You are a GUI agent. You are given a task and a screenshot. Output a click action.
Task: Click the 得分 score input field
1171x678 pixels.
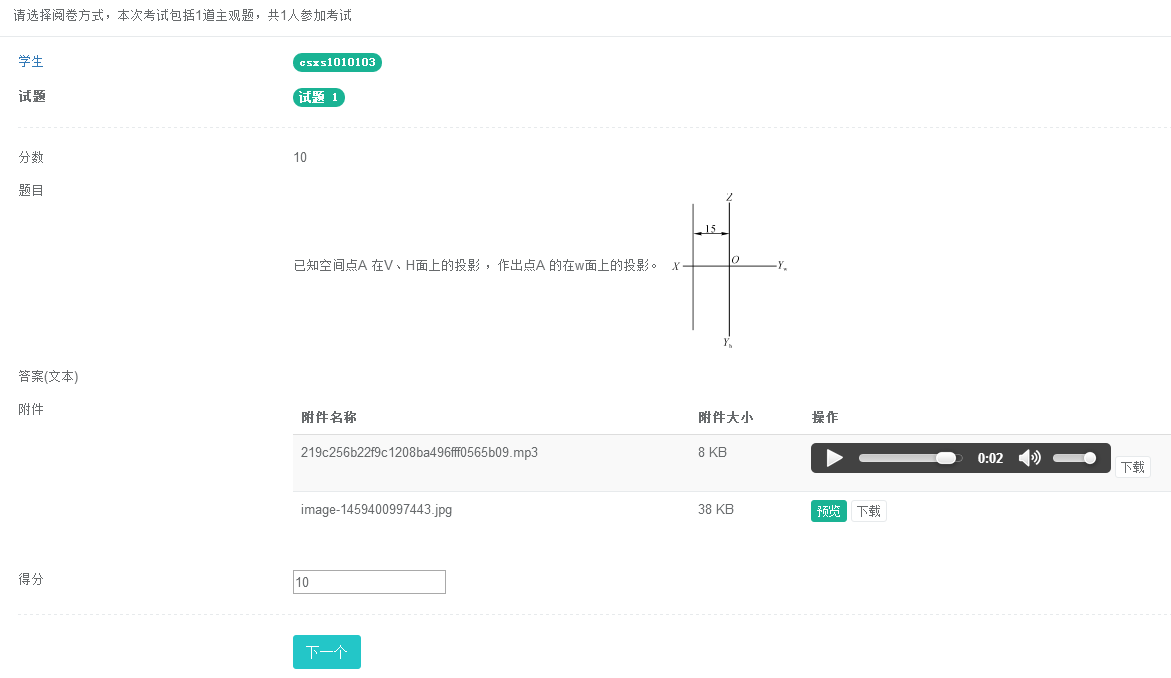click(369, 582)
